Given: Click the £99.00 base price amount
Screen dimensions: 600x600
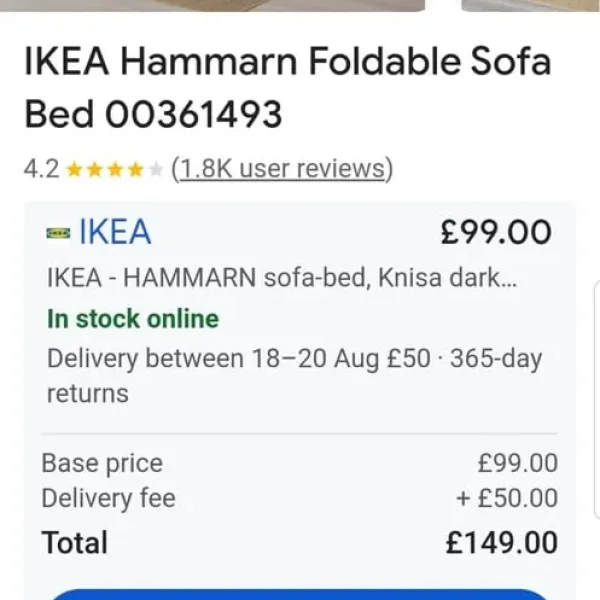Looking at the screenshot, I should click(517, 464).
